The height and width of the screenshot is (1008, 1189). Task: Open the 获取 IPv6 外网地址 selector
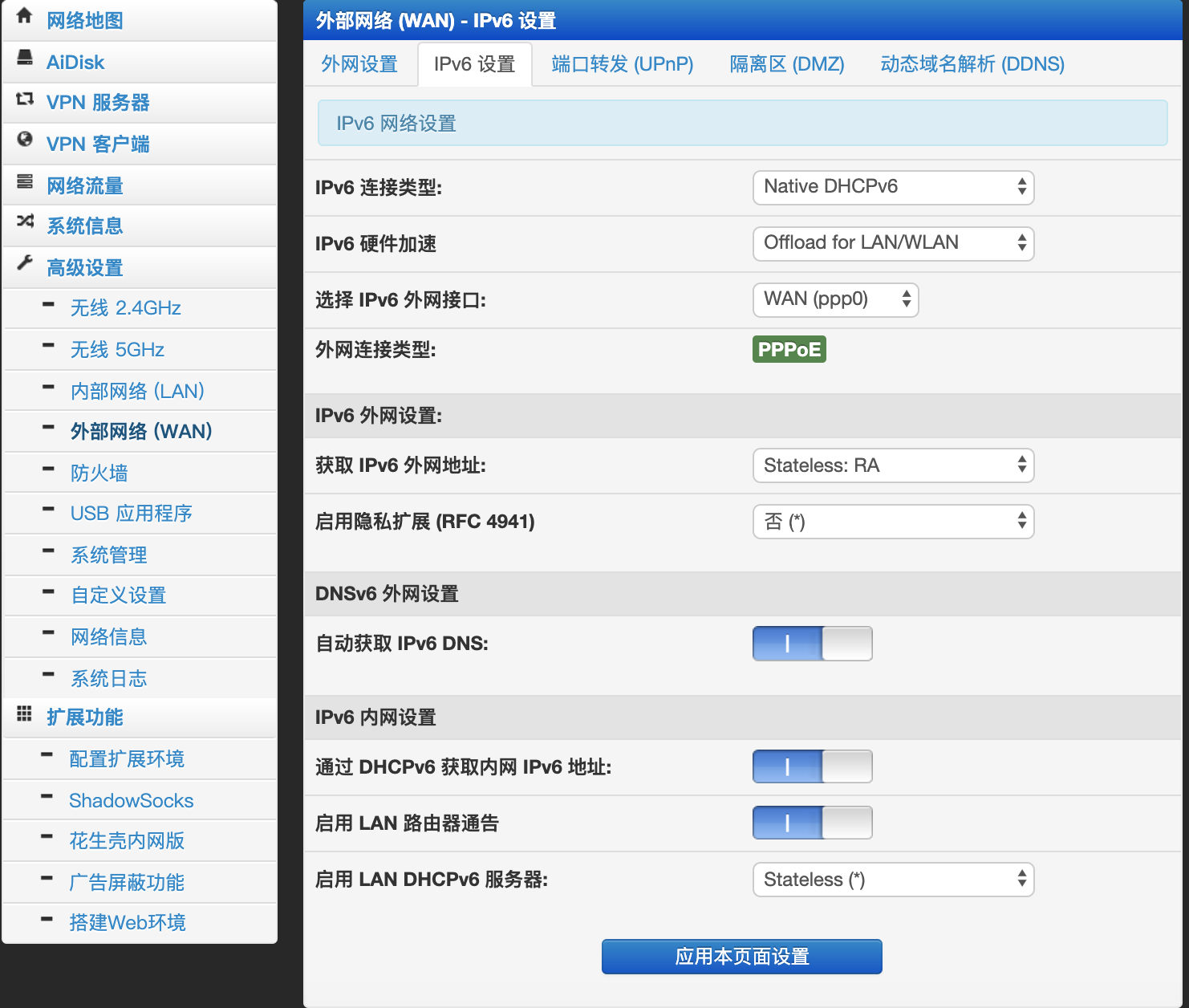(x=892, y=465)
